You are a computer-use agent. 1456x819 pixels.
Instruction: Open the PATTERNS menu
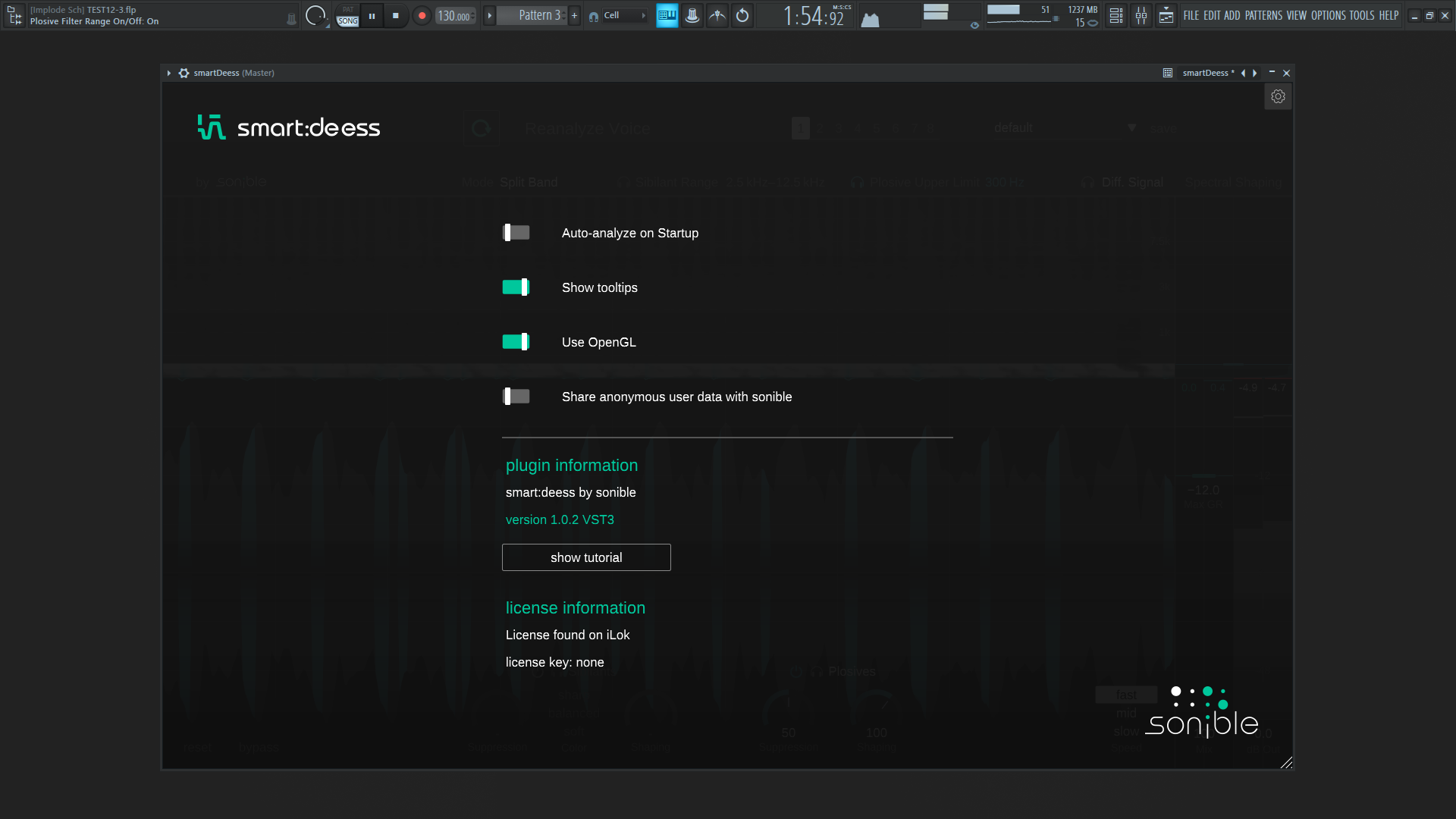pyautogui.click(x=1263, y=15)
